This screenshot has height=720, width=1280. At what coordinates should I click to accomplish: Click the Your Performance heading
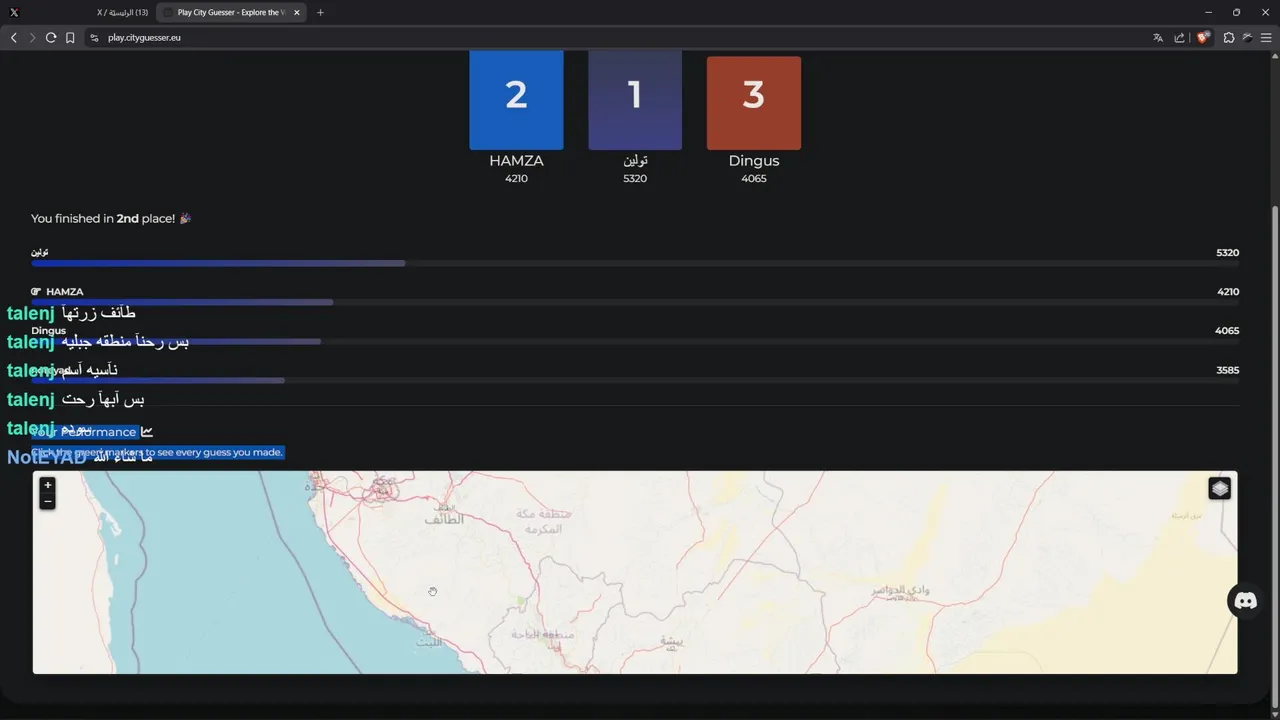coord(84,432)
